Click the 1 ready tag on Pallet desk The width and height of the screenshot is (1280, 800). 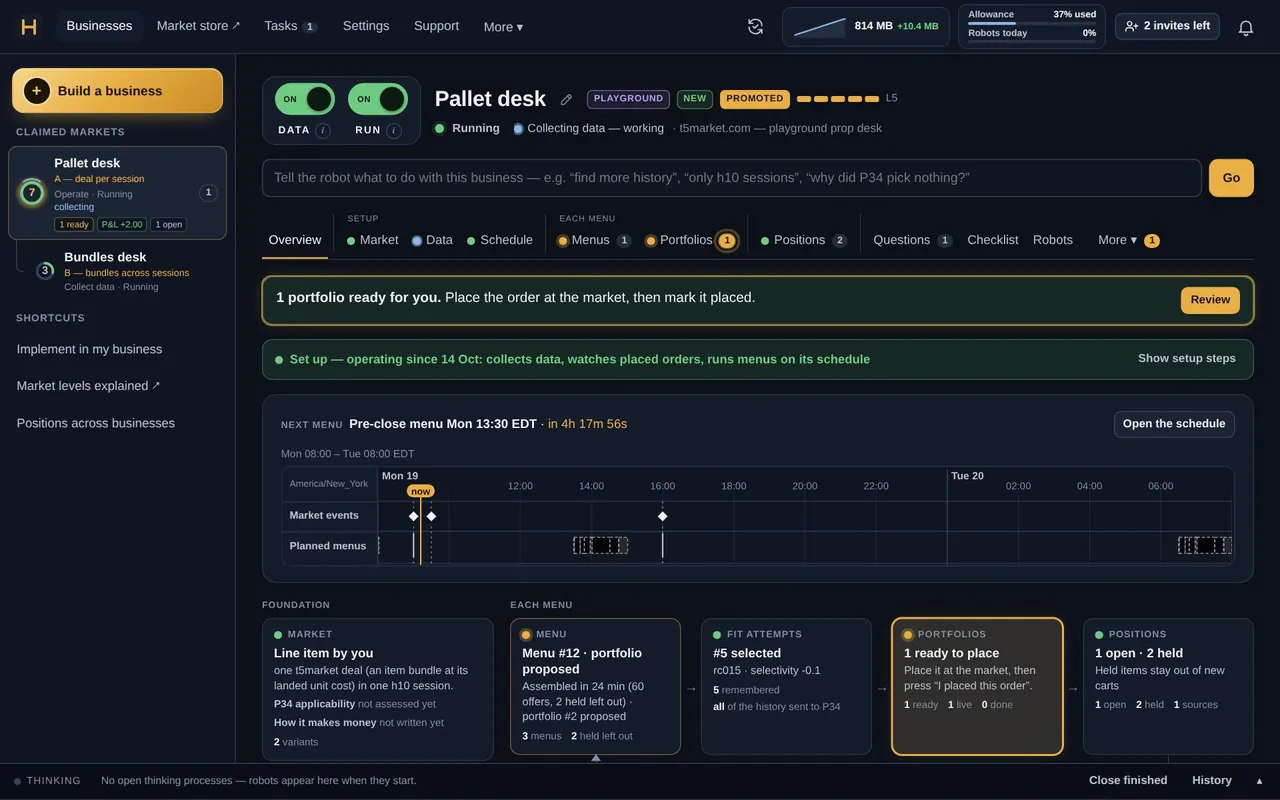[74, 225]
